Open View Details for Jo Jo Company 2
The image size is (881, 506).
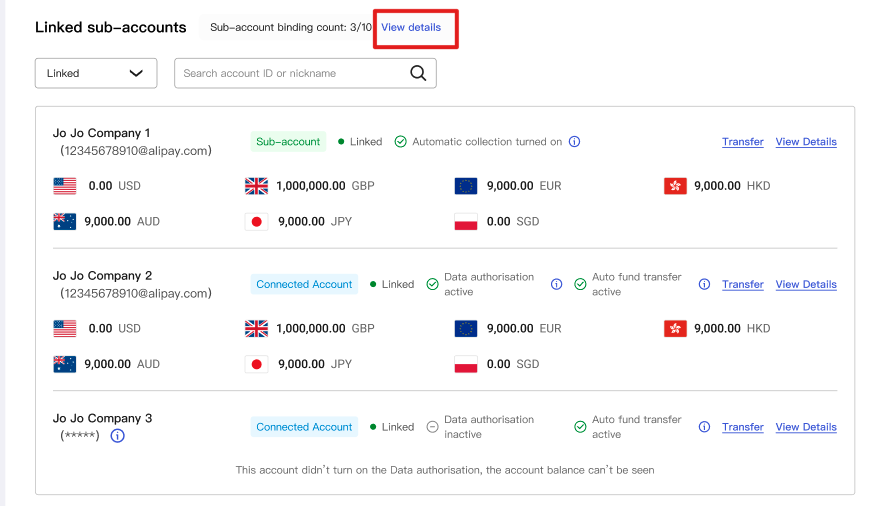[806, 284]
